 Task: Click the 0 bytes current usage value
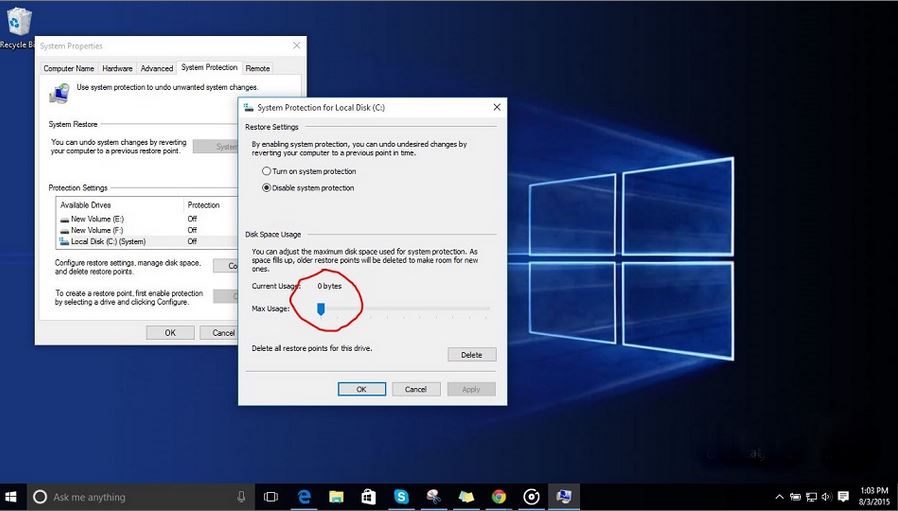point(329,286)
